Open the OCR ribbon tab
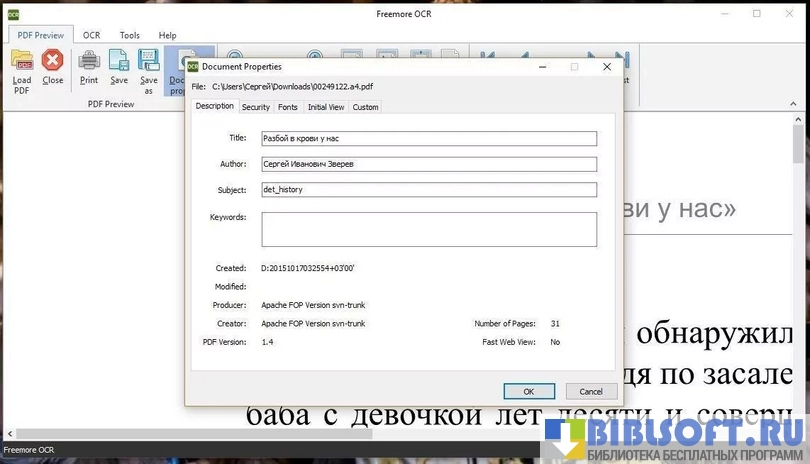Screen dimensions: 810x464 click(91, 35)
